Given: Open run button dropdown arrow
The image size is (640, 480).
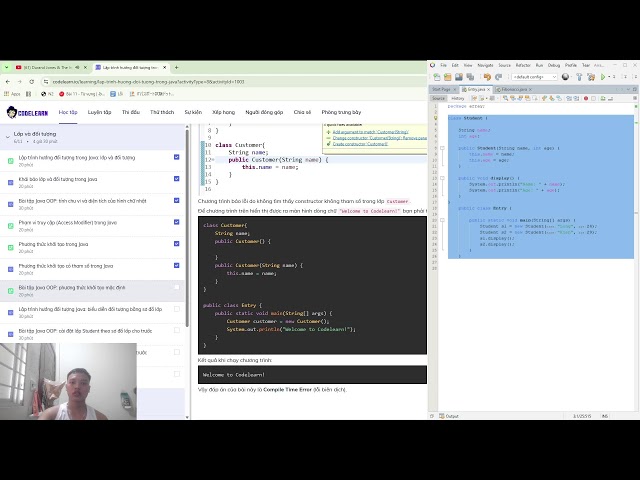Looking at the screenshot, I should (609, 77).
